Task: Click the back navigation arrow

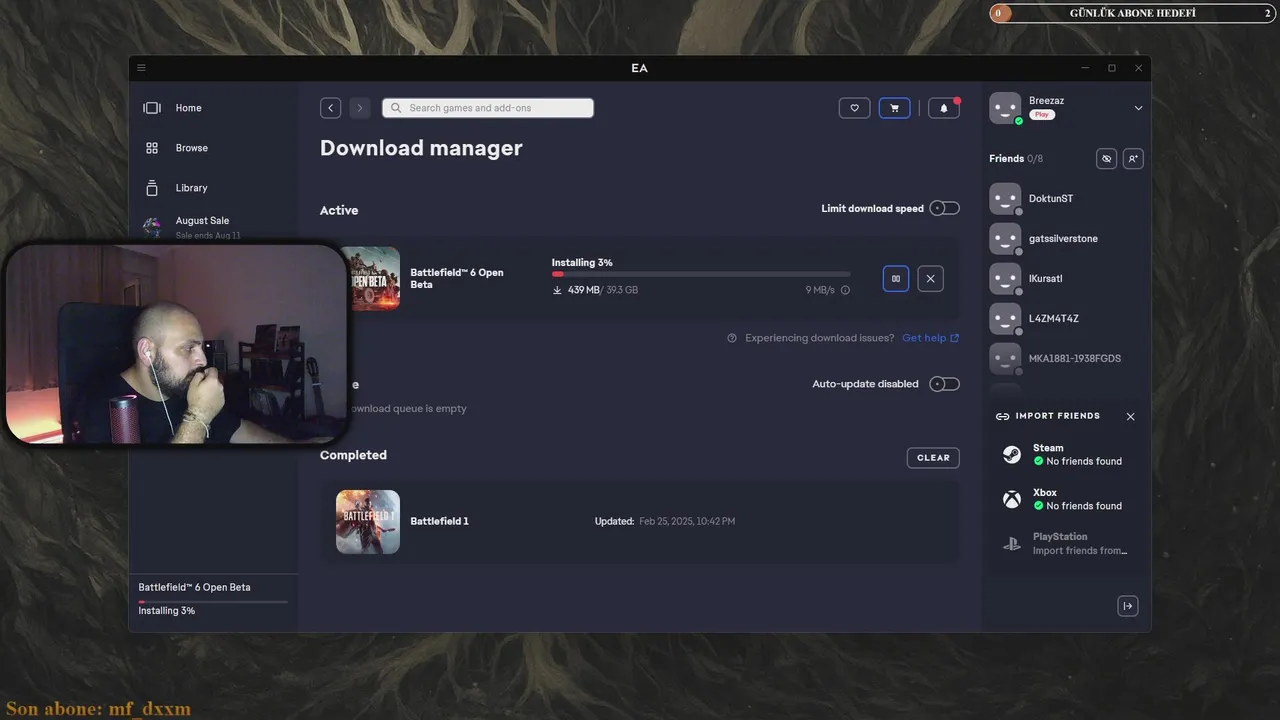Action: point(331,108)
